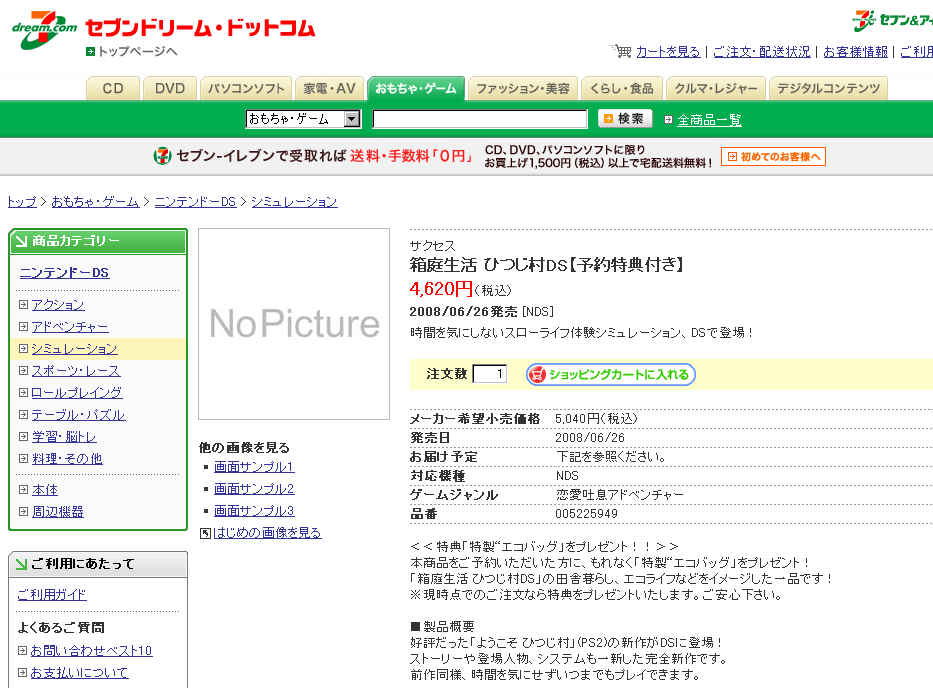Click the NoPicture product thumbnail
933x688 pixels.
(294, 324)
